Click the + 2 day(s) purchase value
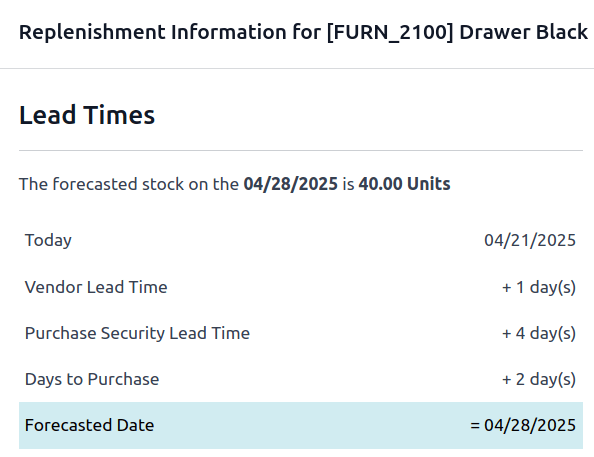 tap(539, 379)
